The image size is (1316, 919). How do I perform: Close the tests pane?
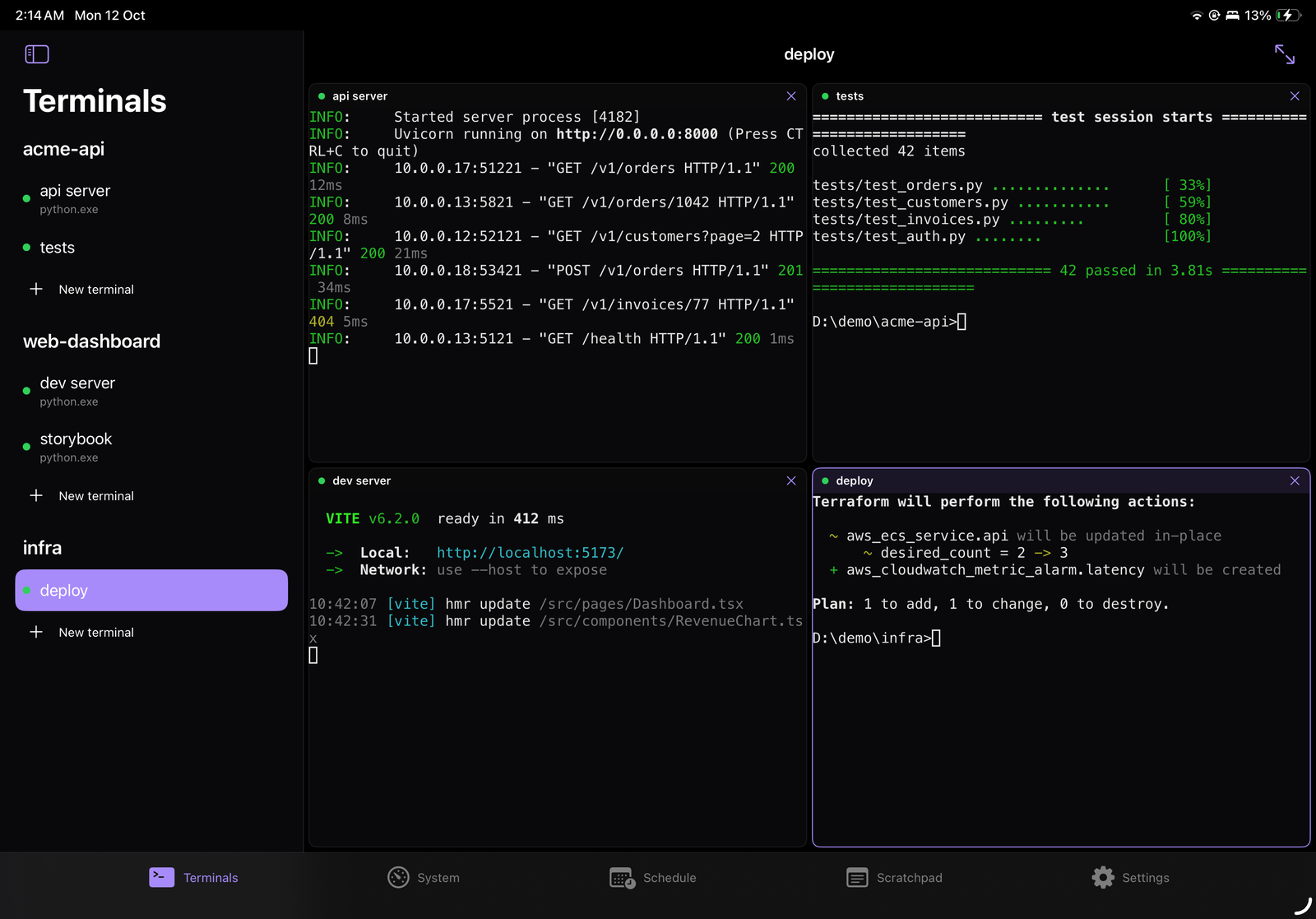[x=1295, y=96]
